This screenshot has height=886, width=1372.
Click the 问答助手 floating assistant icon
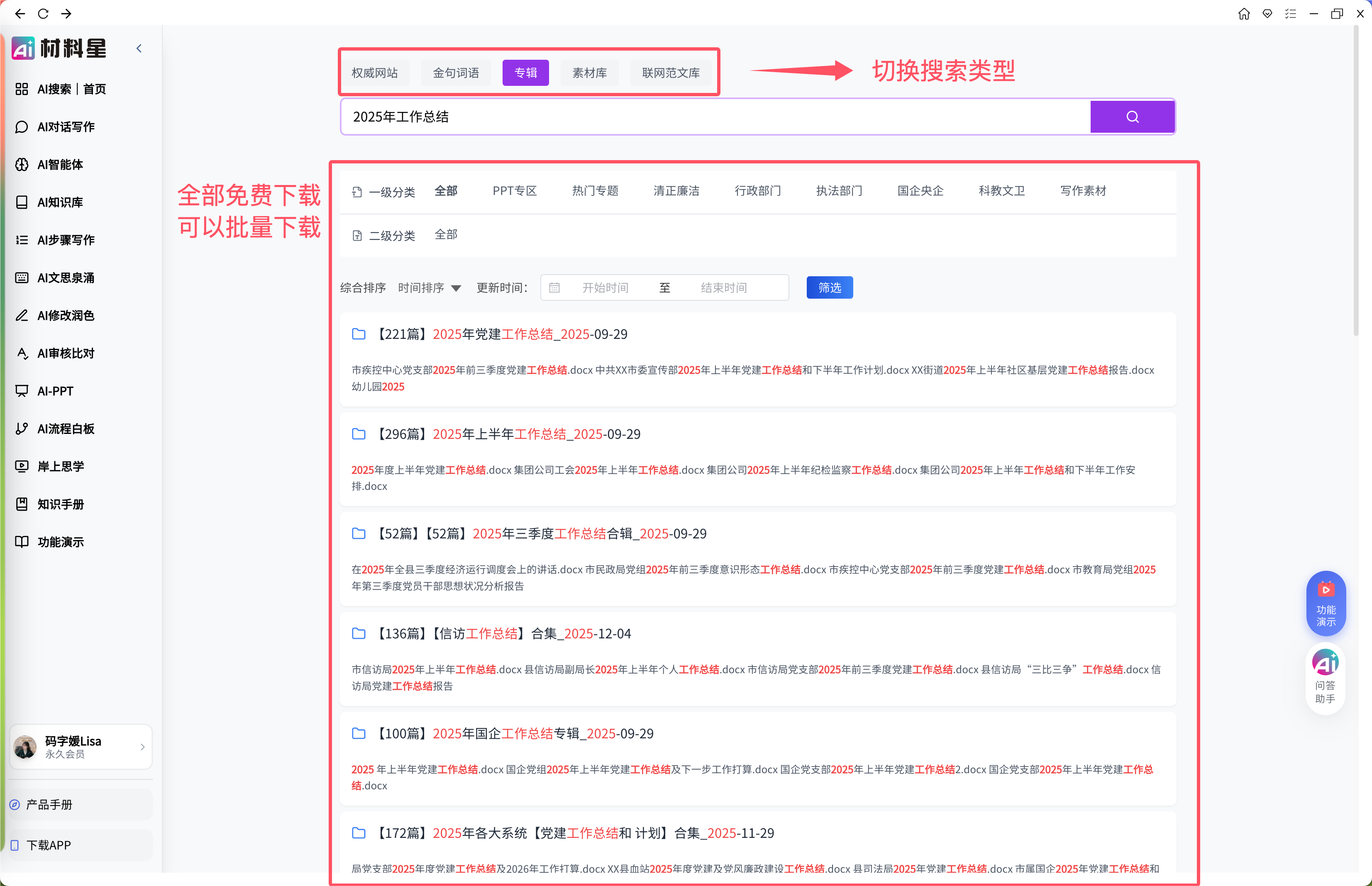pos(1326,678)
